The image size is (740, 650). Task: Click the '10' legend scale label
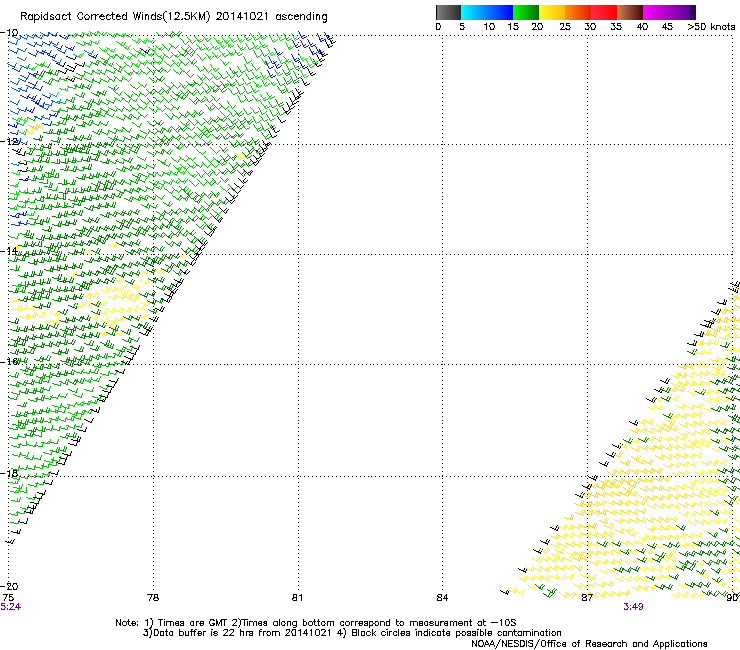pyautogui.click(x=489, y=27)
